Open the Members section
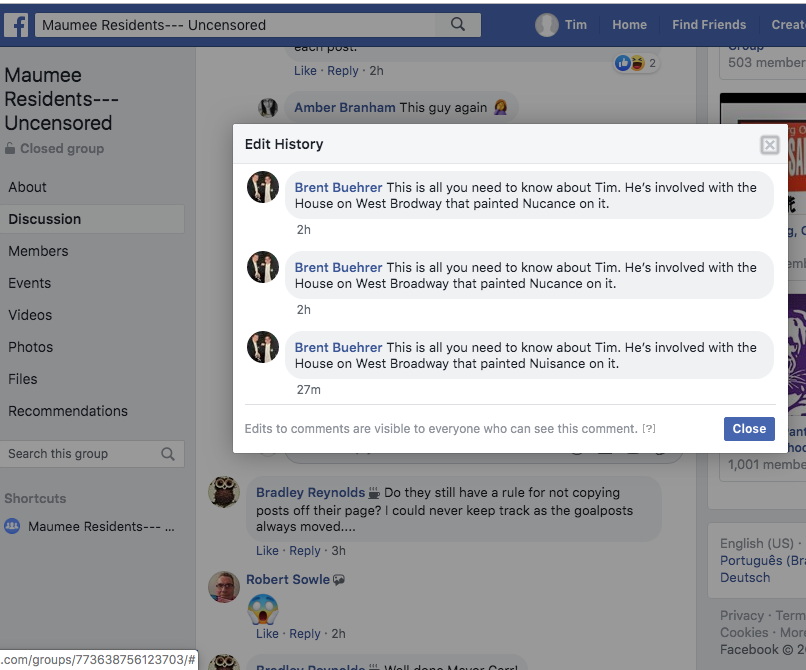This screenshot has height=670, width=806. (38, 251)
